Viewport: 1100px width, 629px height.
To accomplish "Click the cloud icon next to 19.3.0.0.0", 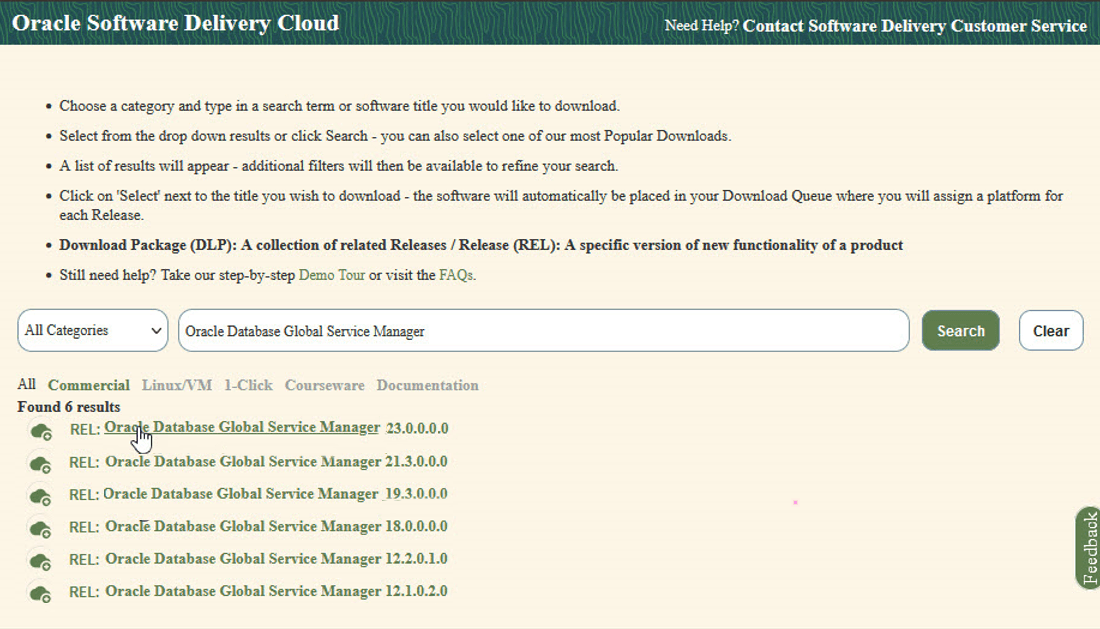I will click(x=39, y=496).
